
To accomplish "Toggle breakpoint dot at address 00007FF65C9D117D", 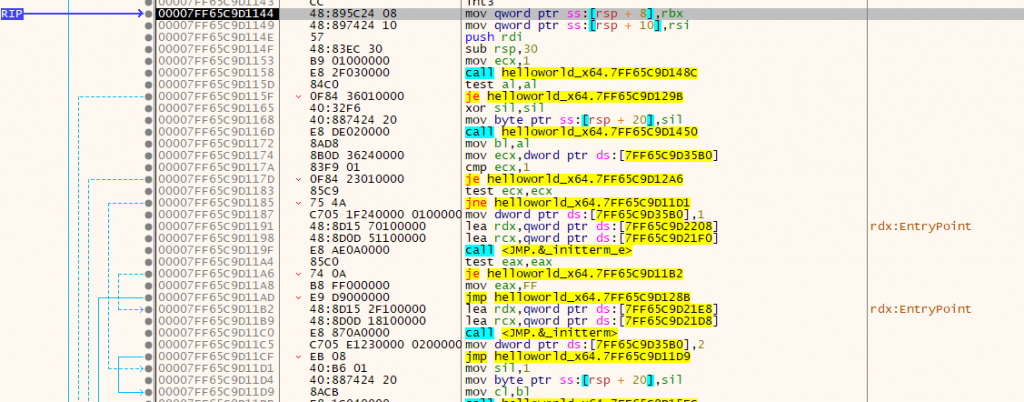I will (x=149, y=179).
